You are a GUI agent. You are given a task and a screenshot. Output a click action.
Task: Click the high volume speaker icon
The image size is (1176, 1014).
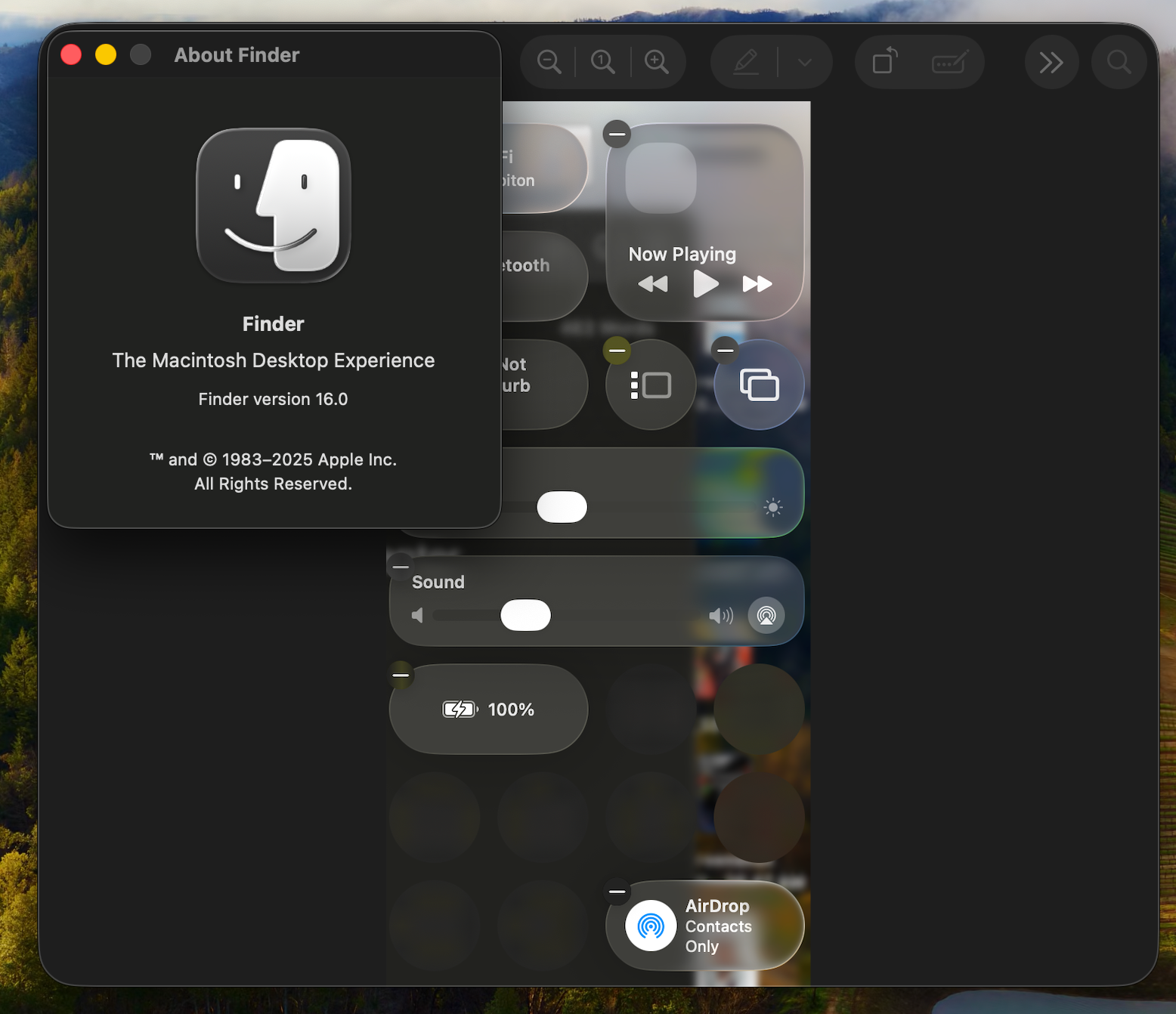721,616
